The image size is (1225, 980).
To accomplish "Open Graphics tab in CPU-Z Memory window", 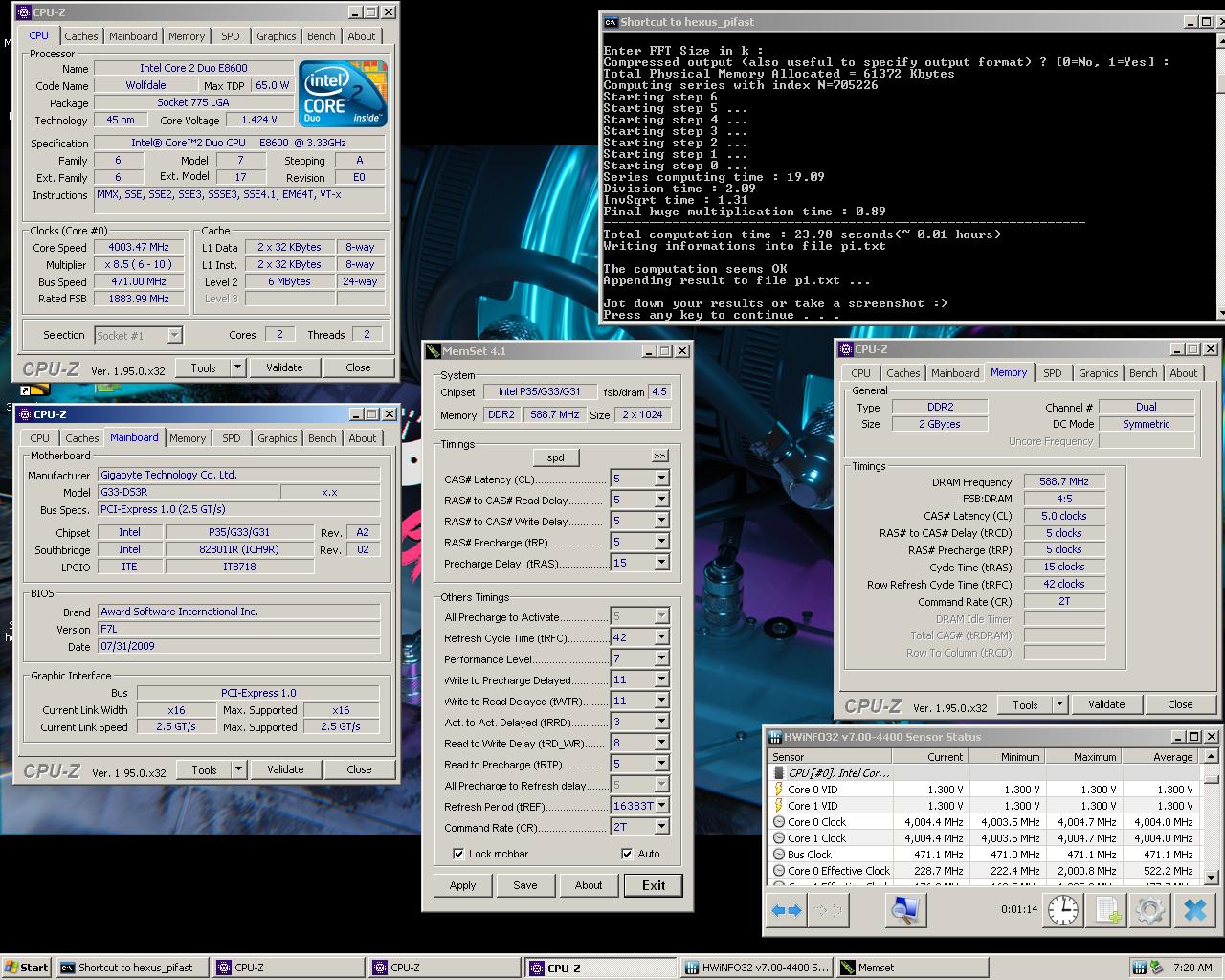I will [1098, 373].
